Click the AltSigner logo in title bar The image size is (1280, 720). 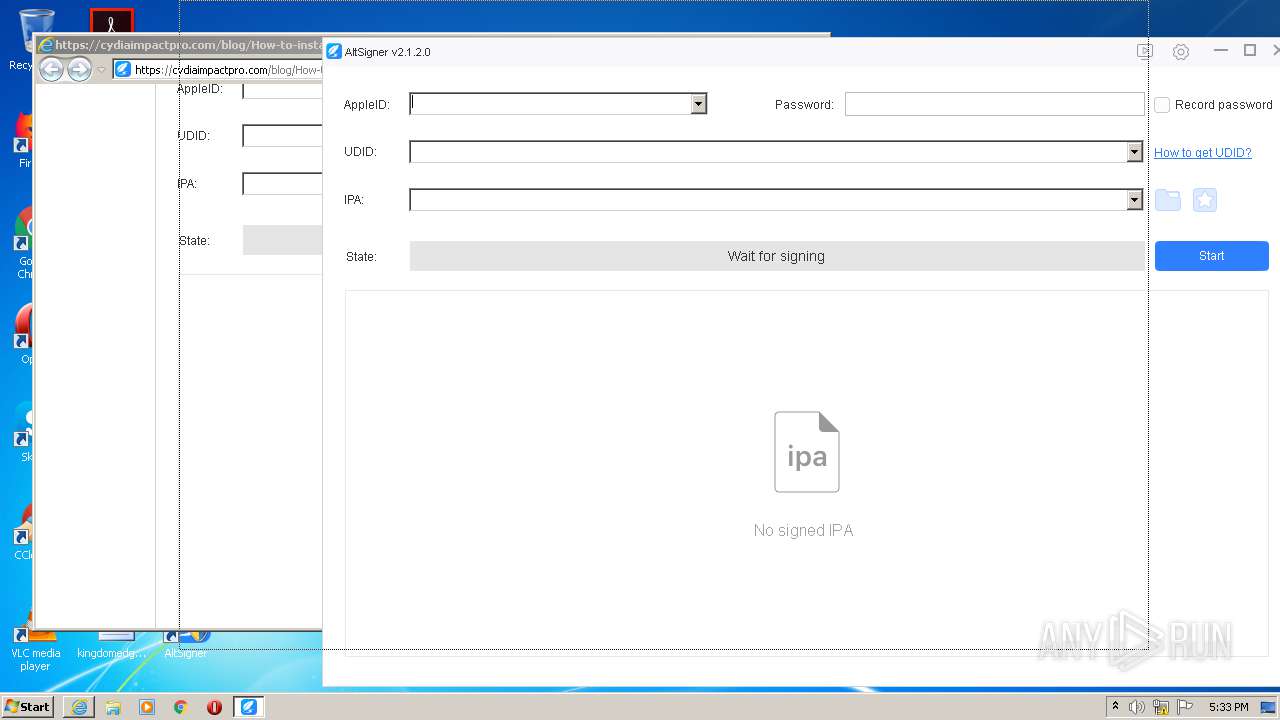click(334, 52)
